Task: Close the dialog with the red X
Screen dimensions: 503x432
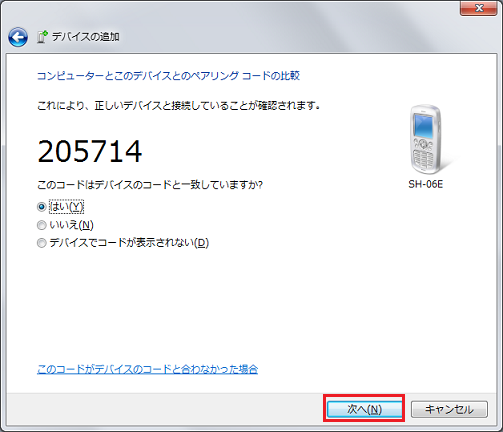Action: 478,8
